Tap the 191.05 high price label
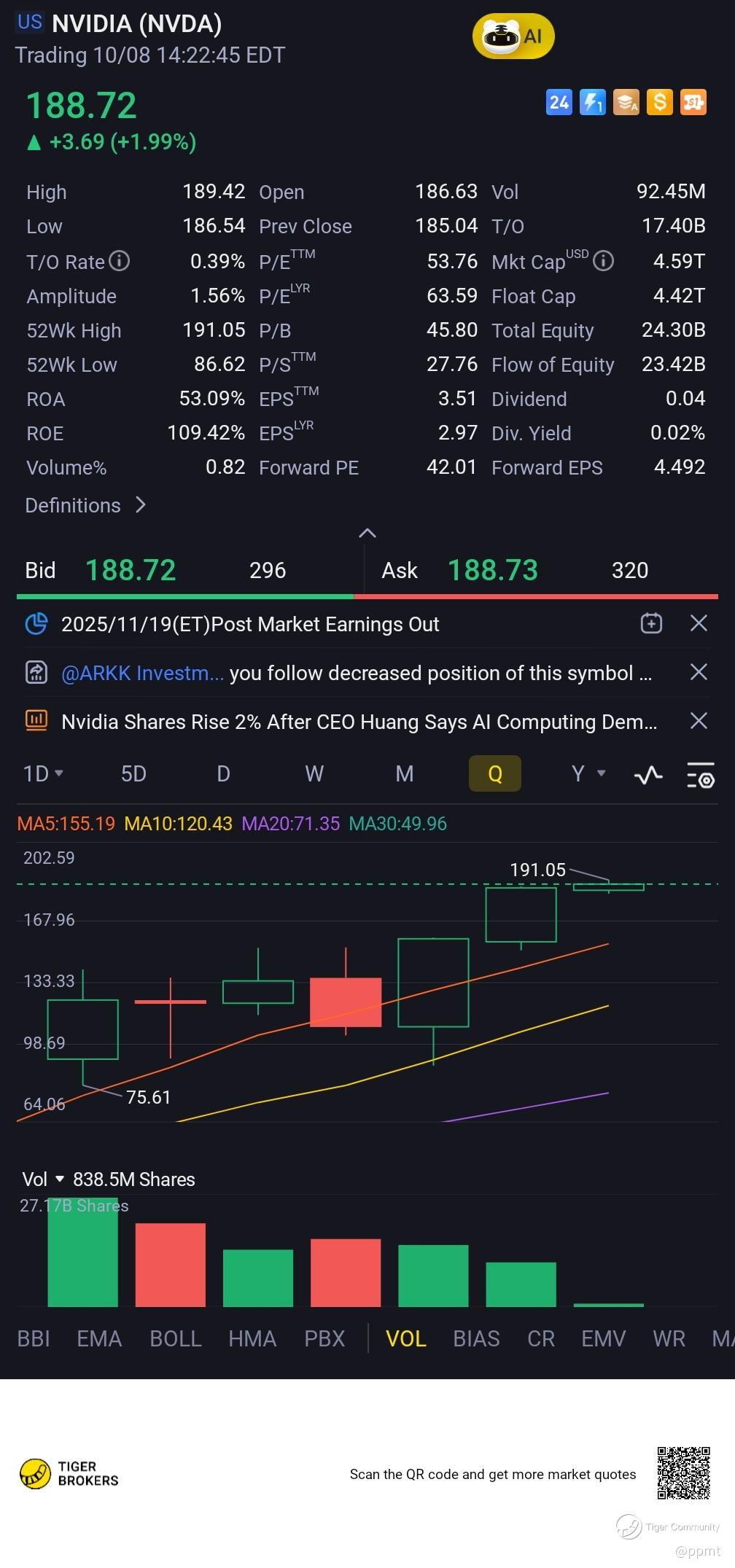The height and width of the screenshot is (1568, 735). (x=538, y=870)
